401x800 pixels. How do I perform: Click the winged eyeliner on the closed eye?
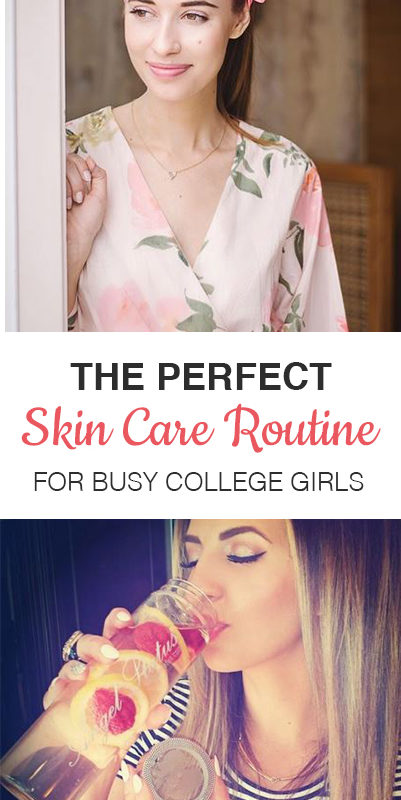tap(246, 559)
